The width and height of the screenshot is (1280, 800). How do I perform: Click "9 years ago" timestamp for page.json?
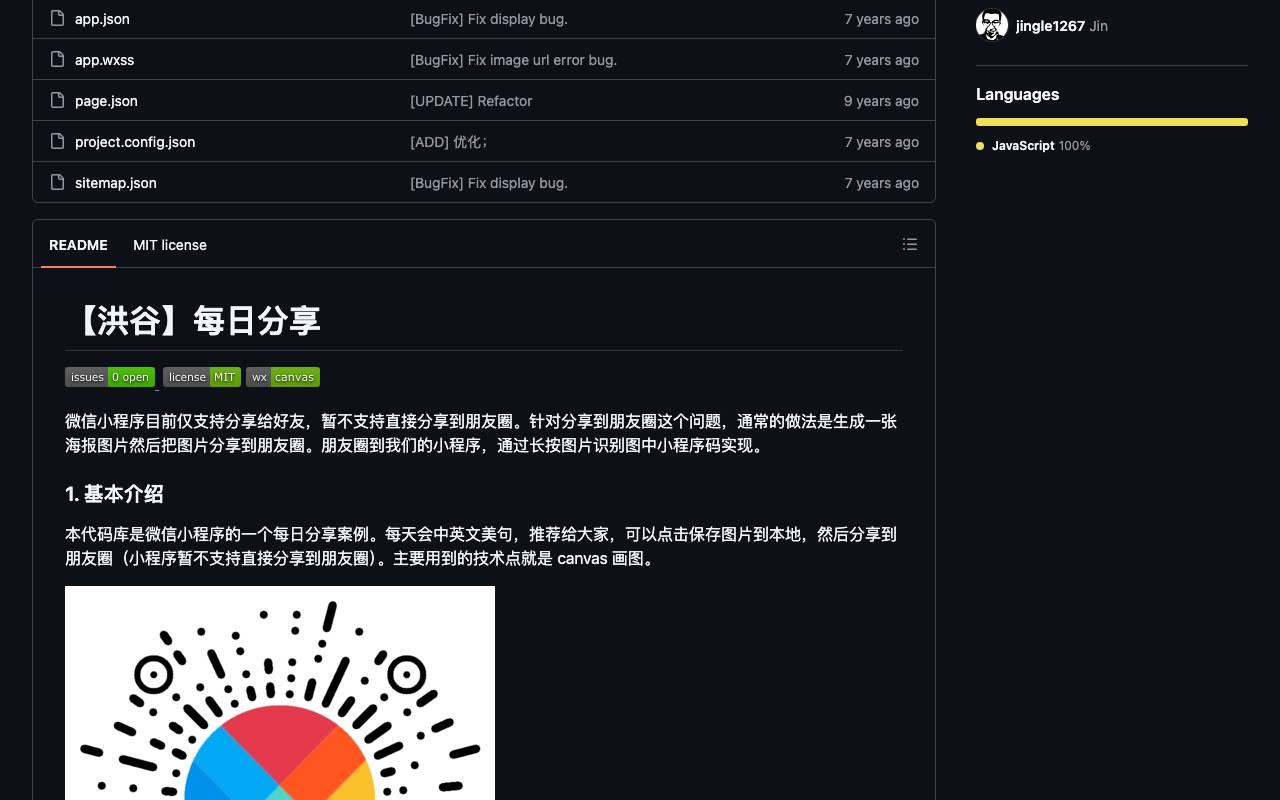(x=881, y=101)
